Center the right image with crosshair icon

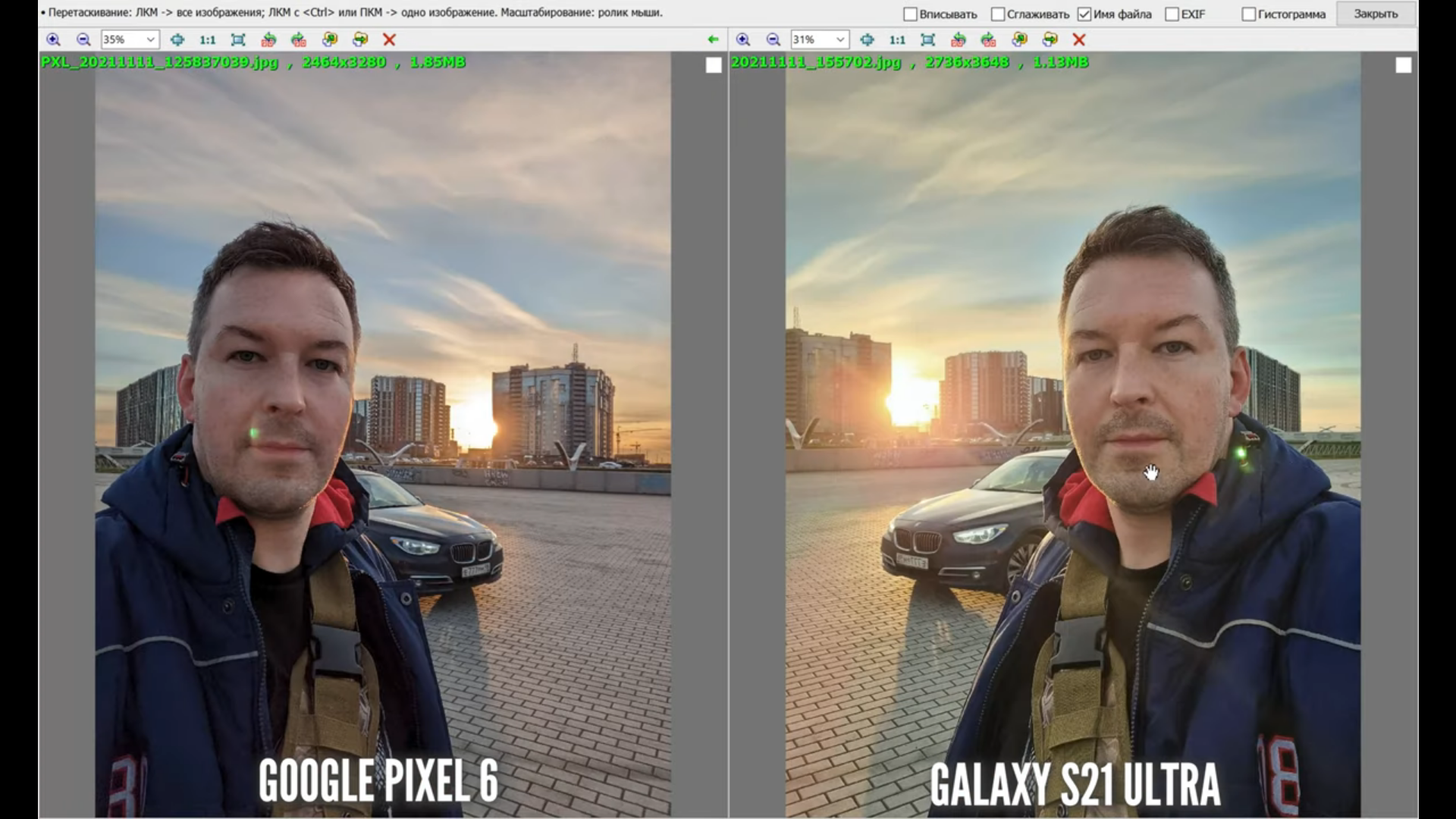867,39
